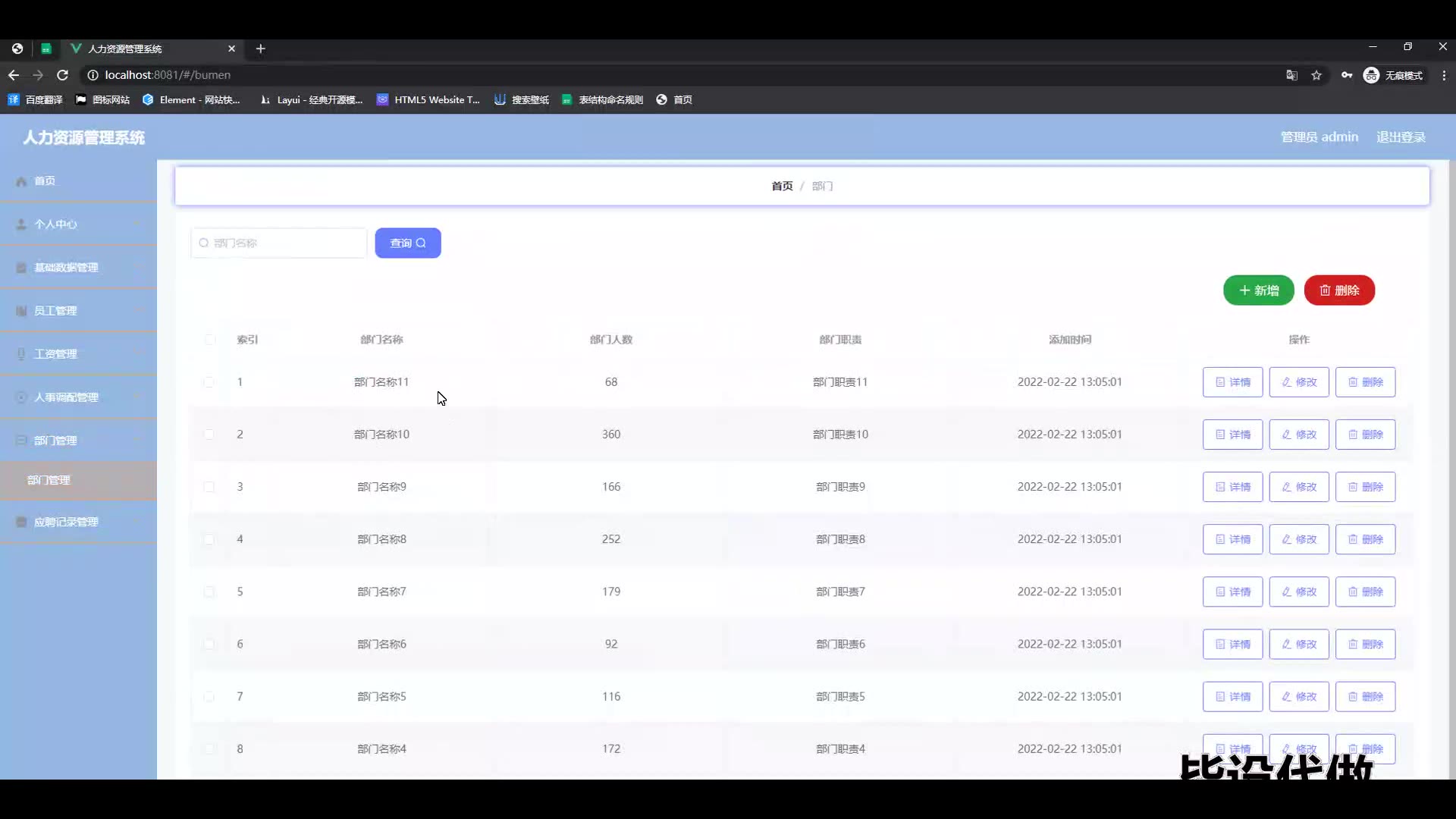This screenshot has width=1456, height=819.
Task: Click 修改 for the 部门名称10 row
Action: tap(1298, 435)
